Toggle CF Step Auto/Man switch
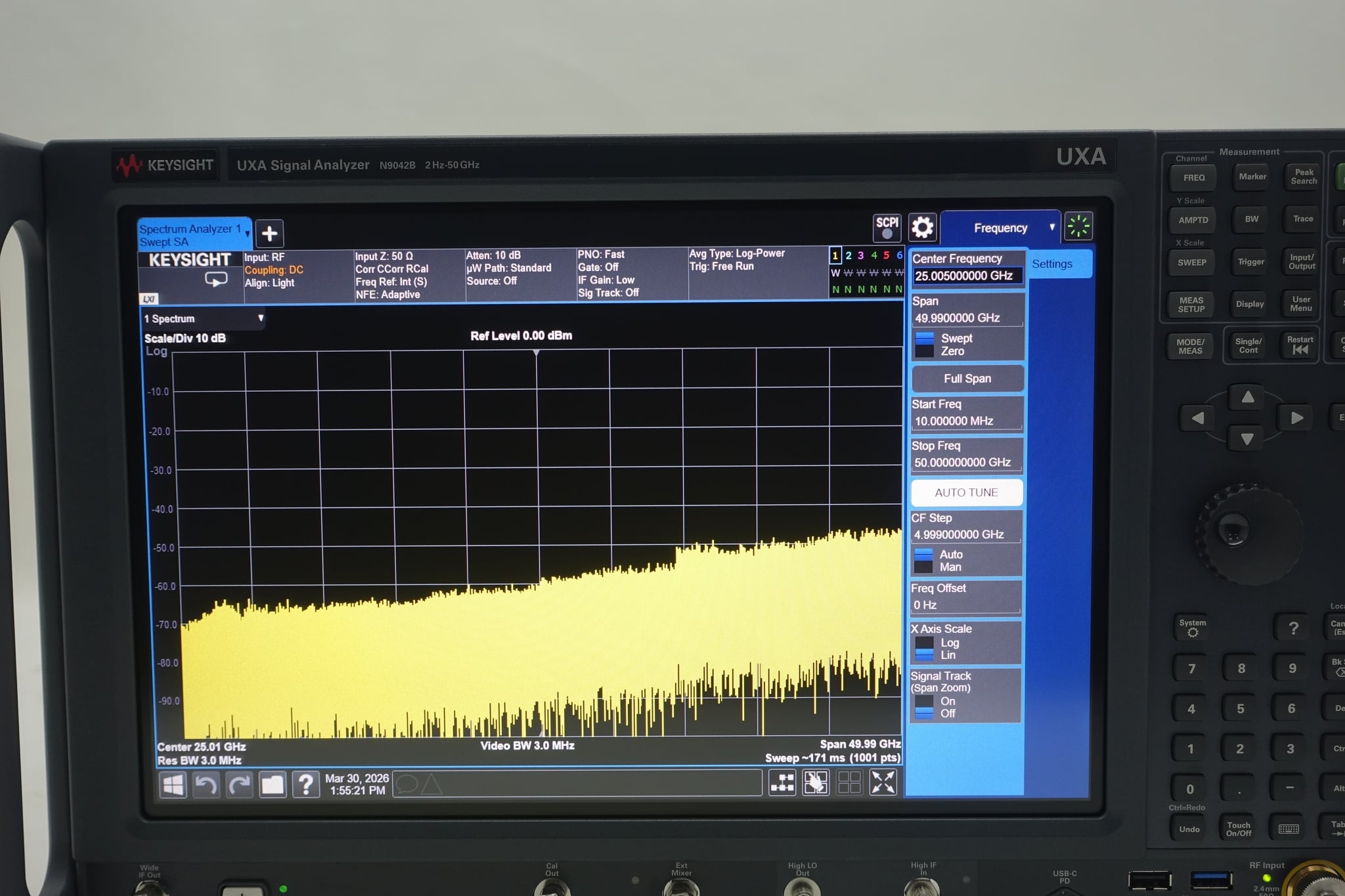Screen dimensions: 1345x896 click(923, 561)
